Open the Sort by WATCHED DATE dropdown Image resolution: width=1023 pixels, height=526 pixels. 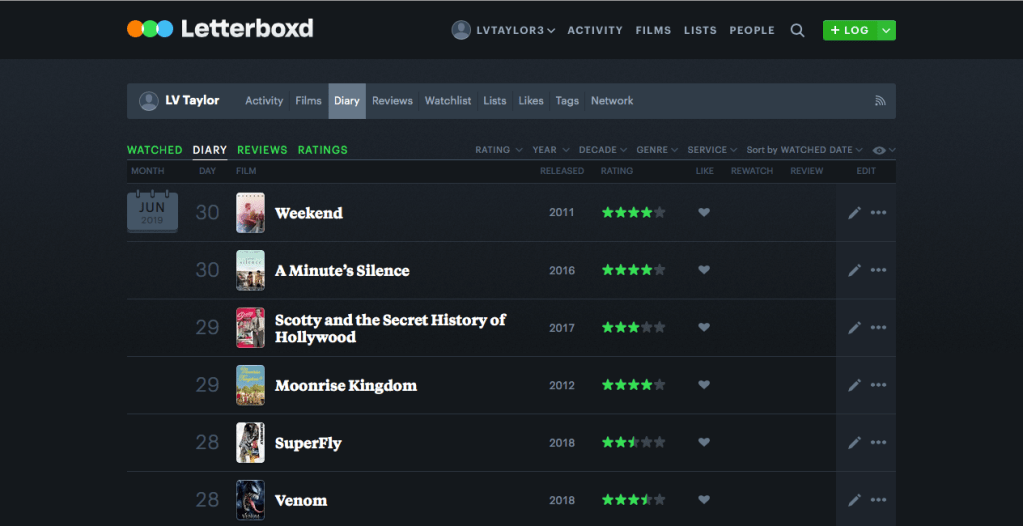(x=804, y=150)
